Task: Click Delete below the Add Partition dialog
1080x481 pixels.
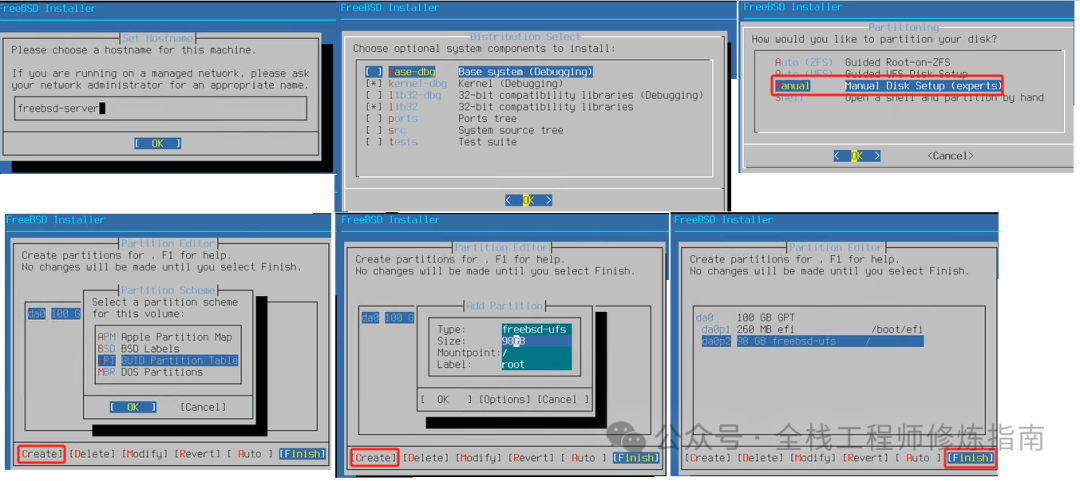Action: (427, 458)
